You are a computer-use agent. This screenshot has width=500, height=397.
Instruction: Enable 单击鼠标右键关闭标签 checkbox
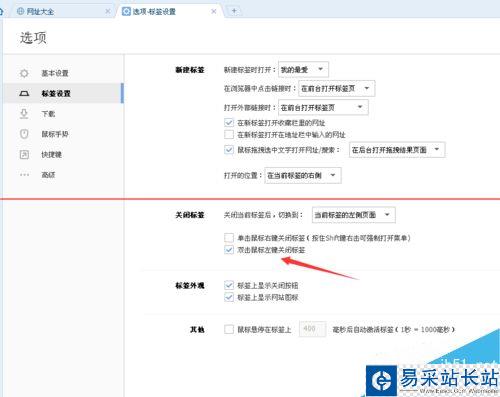pyautogui.click(x=229, y=238)
